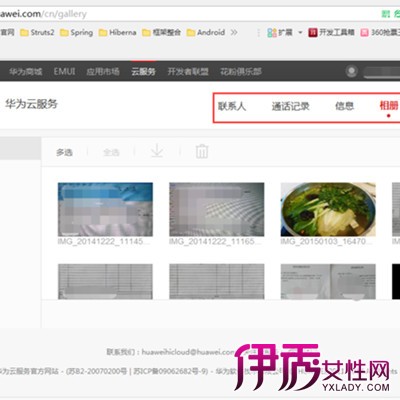Image resolution: width=400 pixels, height=400 pixels.
Task: Open the dropdown arrow next to 扩展
Action: [300, 32]
